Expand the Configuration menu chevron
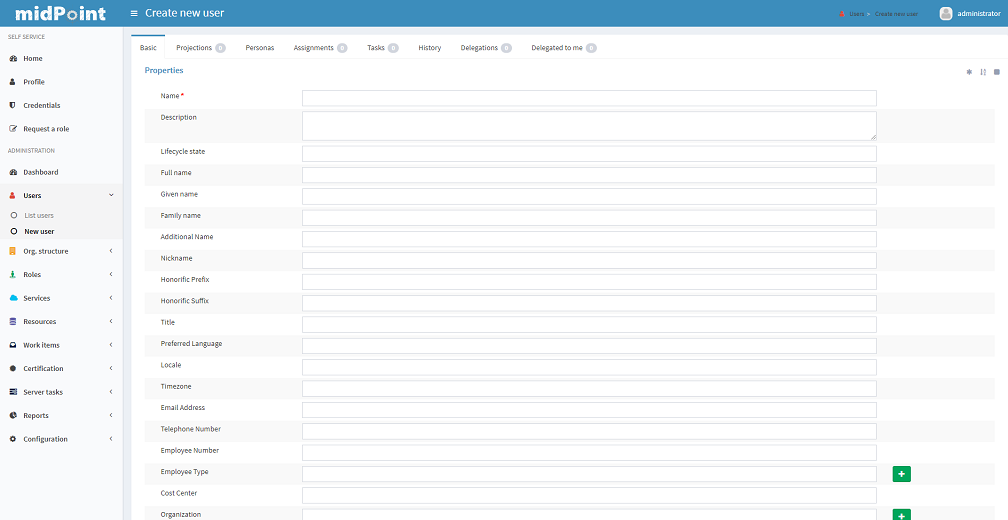Viewport: 1008px width, 520px height. (x=111, y=439)
